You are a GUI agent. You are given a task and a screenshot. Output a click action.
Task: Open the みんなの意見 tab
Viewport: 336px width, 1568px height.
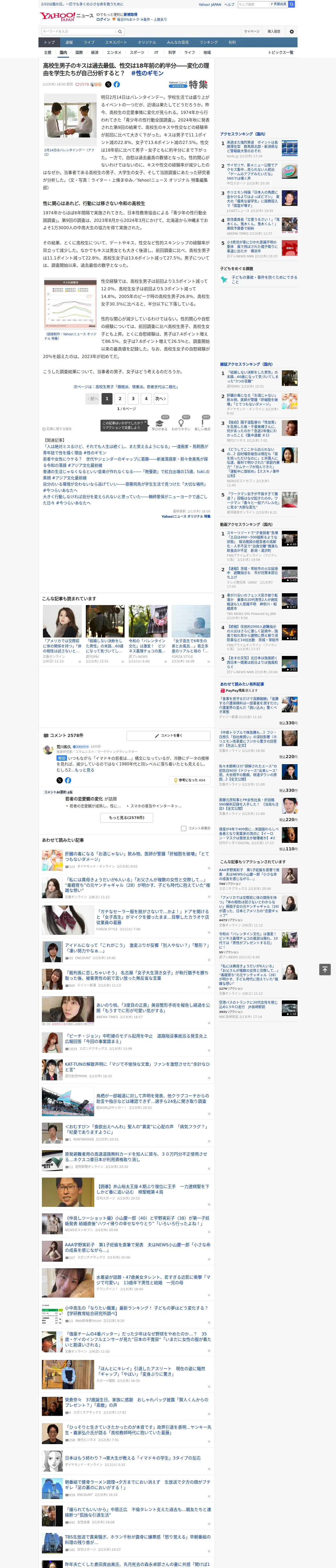coord(177,42)
